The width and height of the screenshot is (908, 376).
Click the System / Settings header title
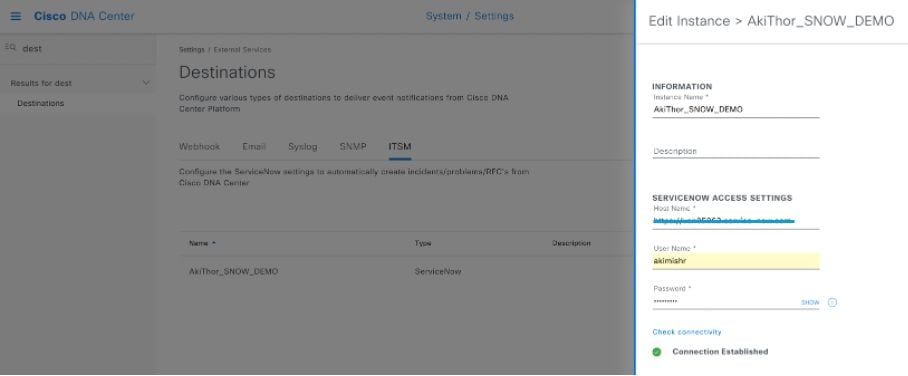[470, 16]
